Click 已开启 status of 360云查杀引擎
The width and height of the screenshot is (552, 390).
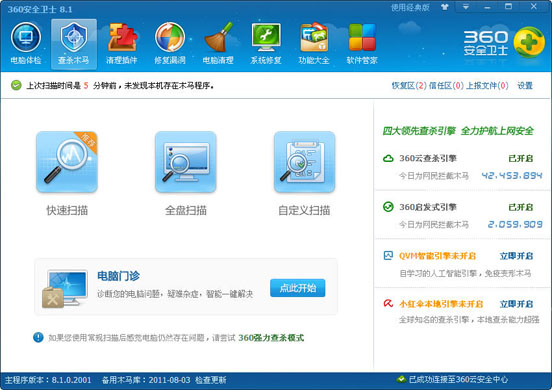click(521, 158)
